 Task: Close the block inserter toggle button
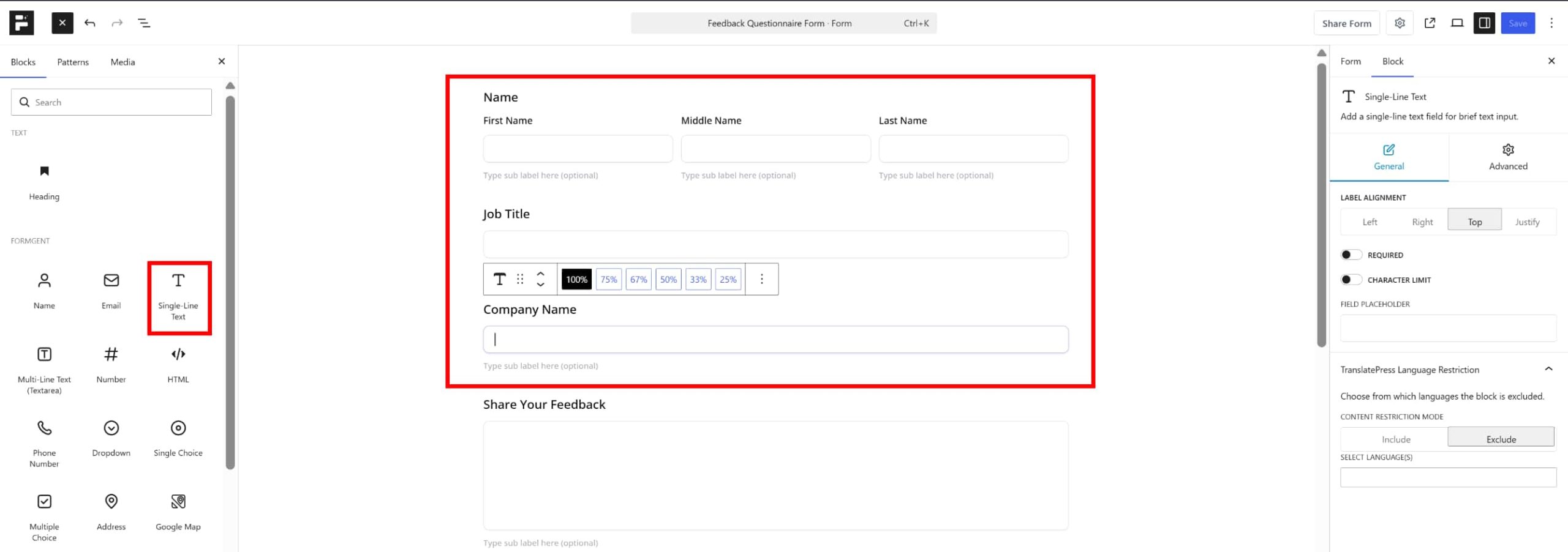(x=62, y=23)
